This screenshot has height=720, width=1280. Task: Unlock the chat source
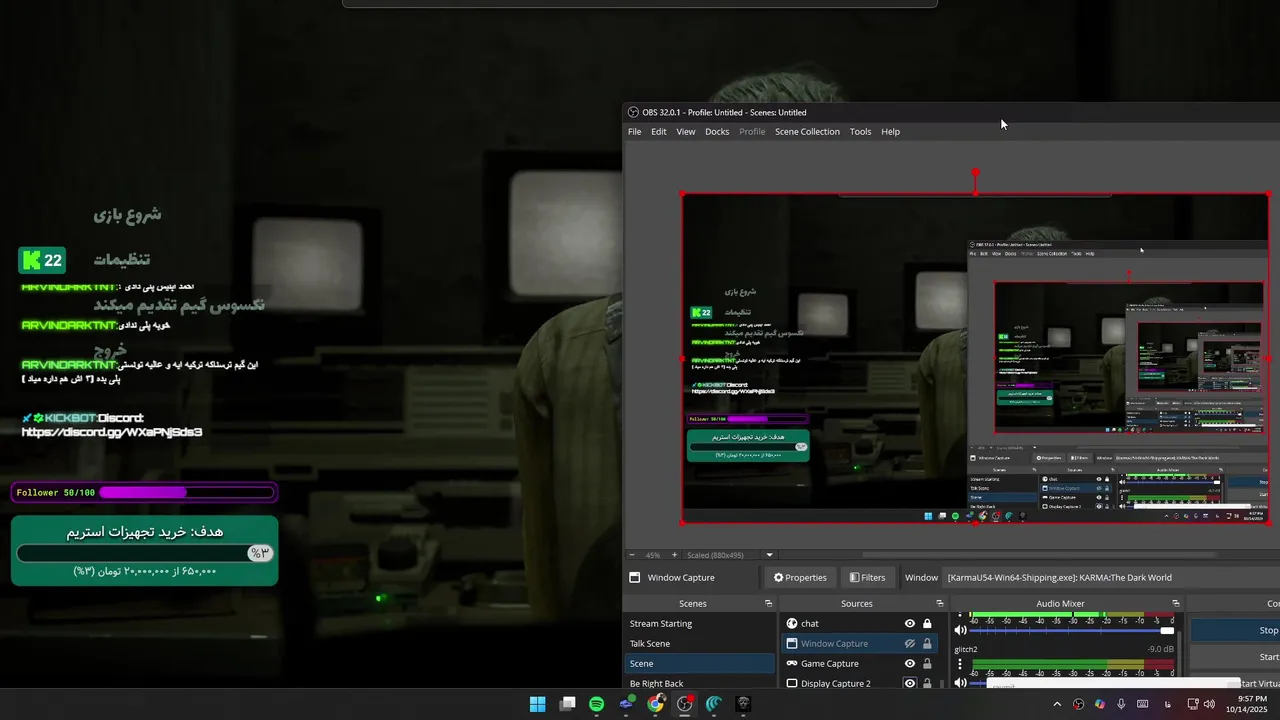927,624
